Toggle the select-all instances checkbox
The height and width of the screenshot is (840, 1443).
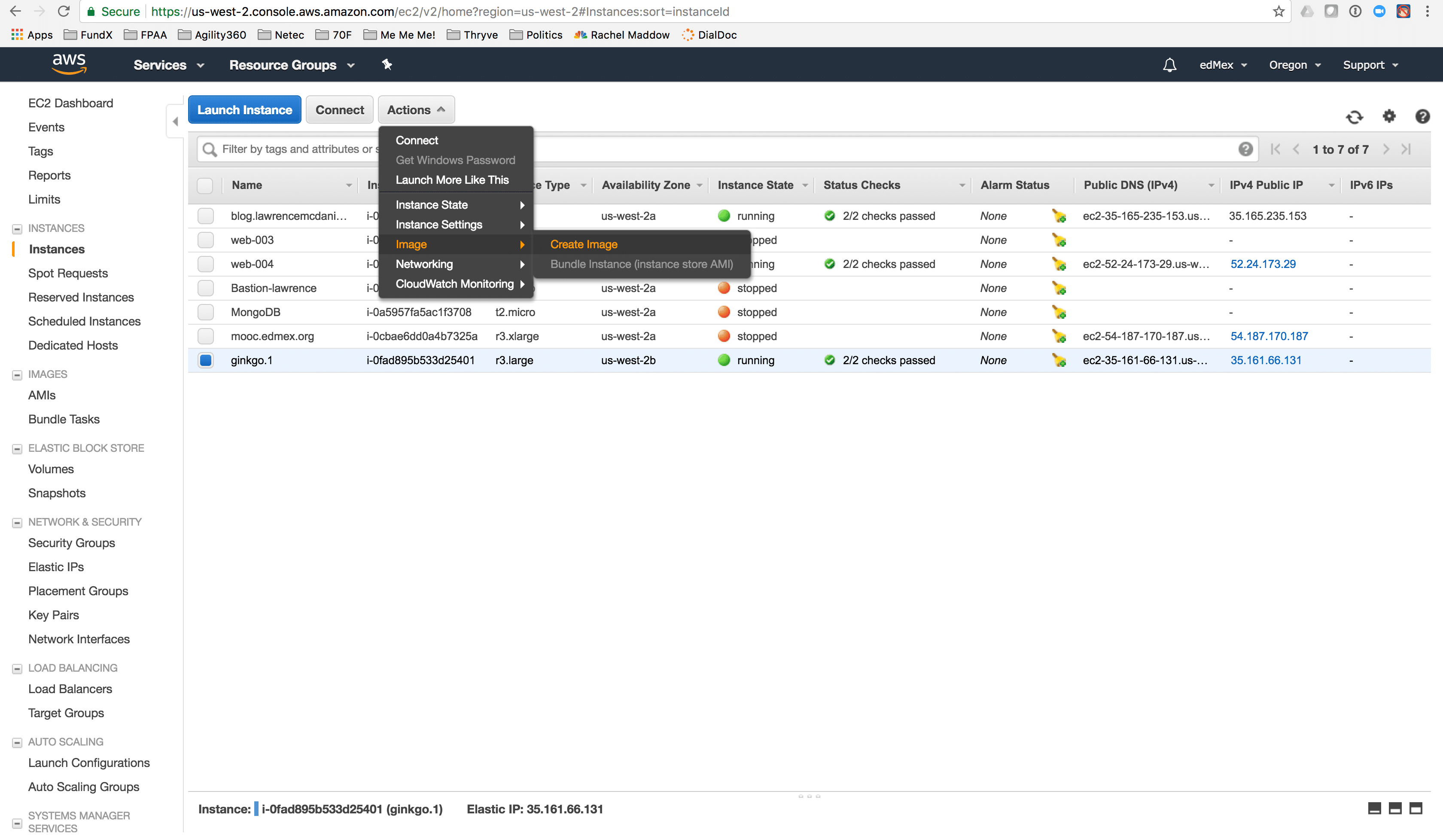(205, 186)
